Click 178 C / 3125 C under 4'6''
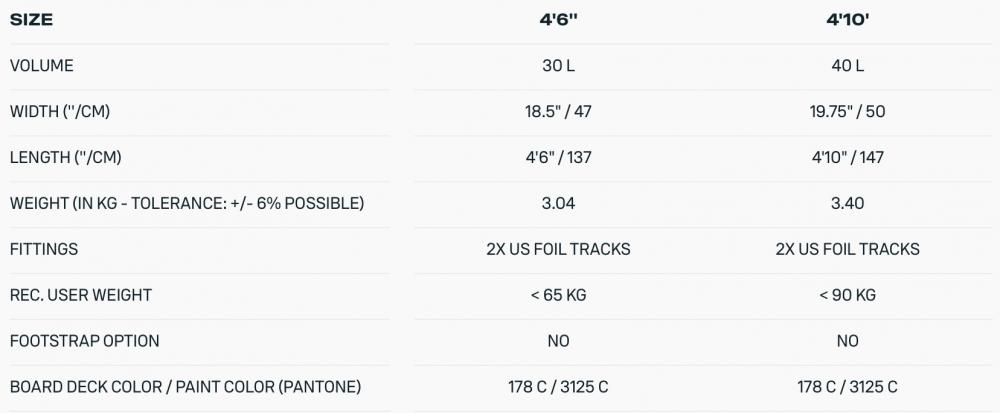The height and width of the screenshot is (413, 1000). pos(558,387)
